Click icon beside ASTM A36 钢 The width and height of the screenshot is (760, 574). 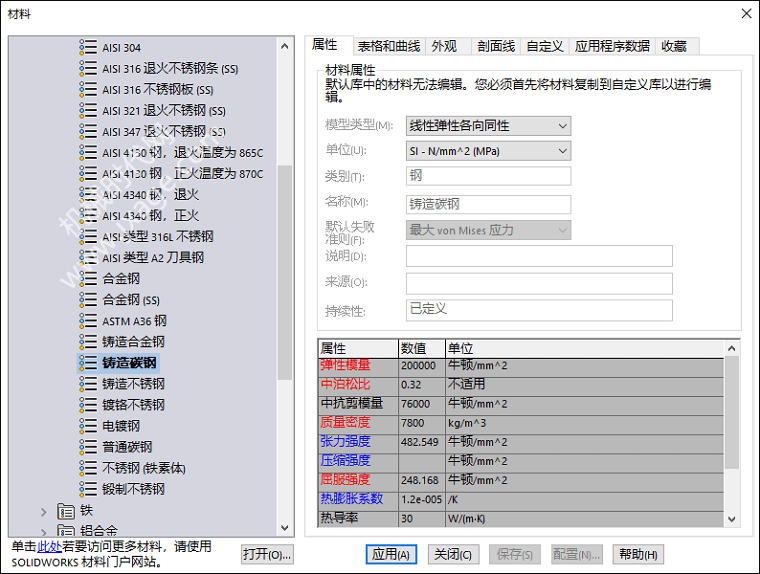(88, 320)
